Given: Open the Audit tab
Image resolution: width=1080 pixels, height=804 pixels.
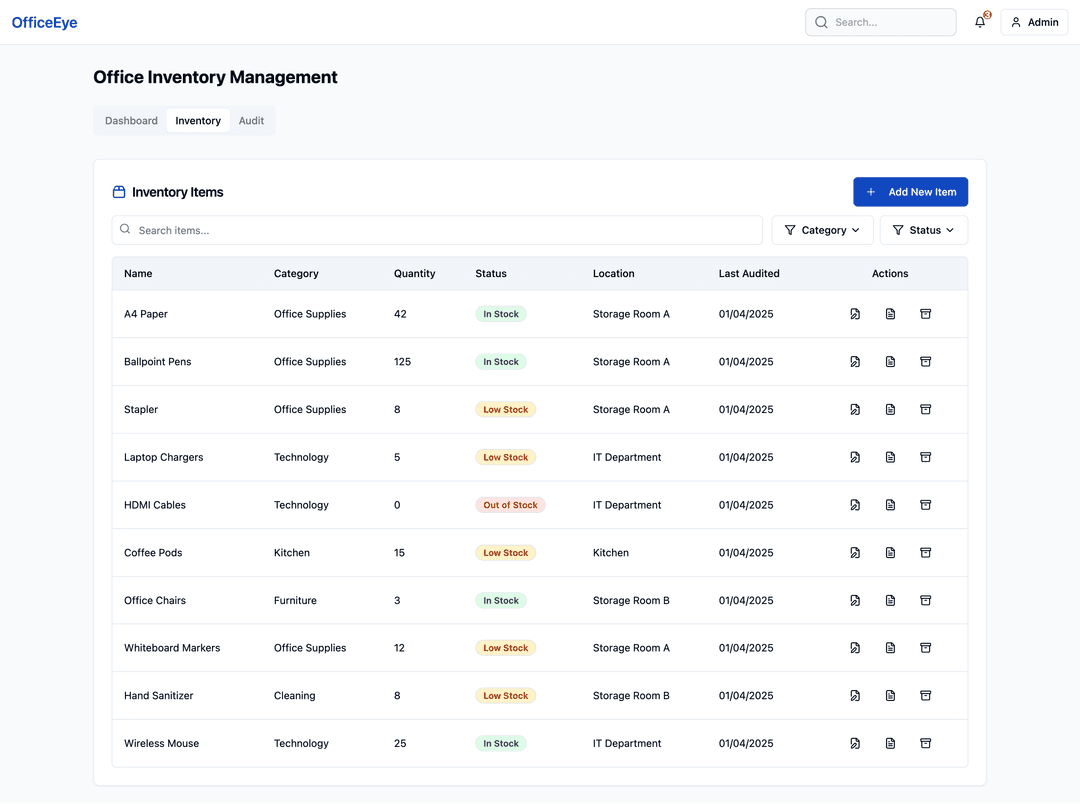Looking at the screenshot, I should click(x=251, y=120).
